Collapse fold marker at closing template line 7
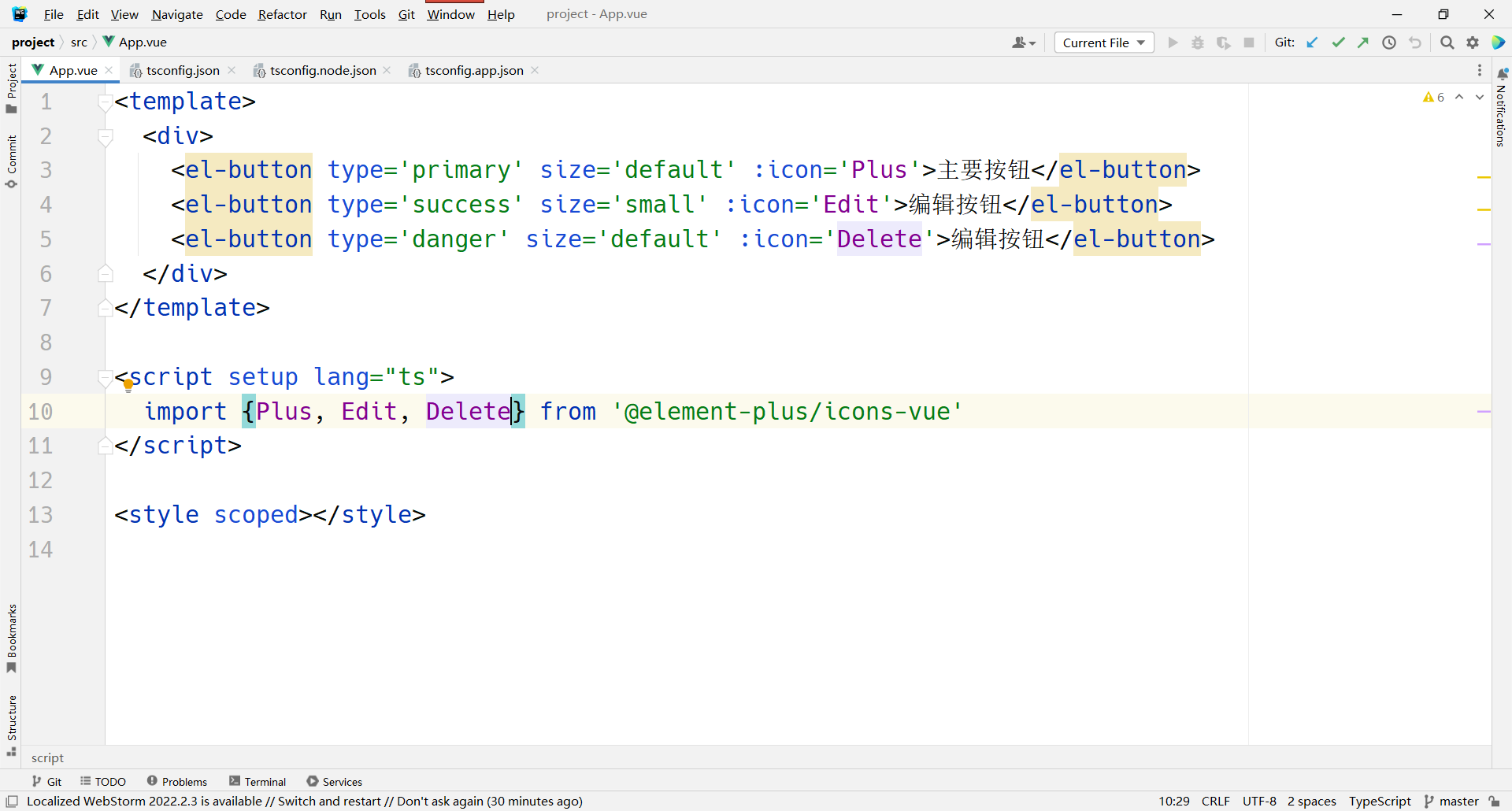1512x811 pixels. tap(104, 308)
